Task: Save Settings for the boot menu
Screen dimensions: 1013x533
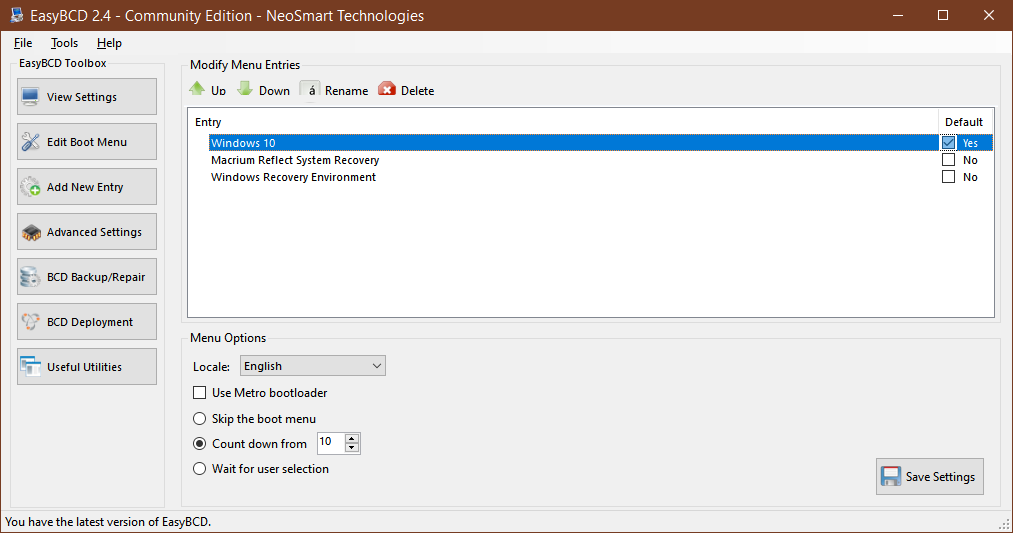Action: coord(930,477)
